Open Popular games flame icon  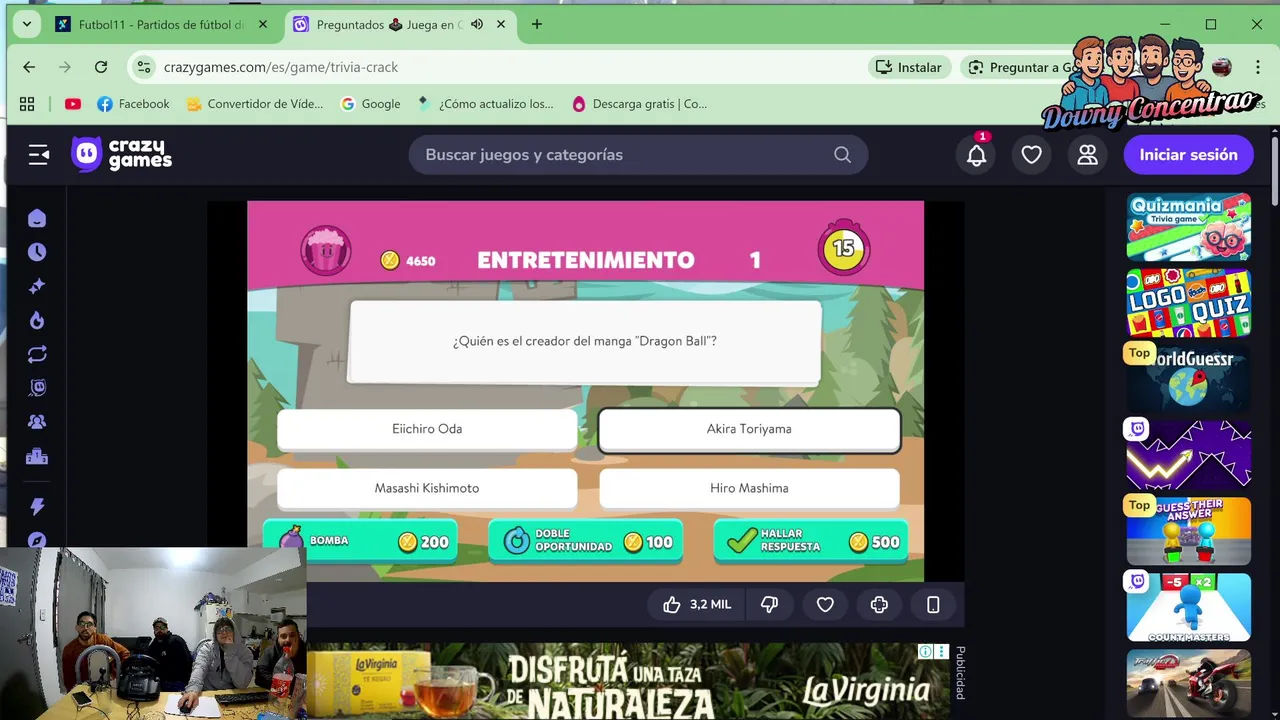click(37, 320)
